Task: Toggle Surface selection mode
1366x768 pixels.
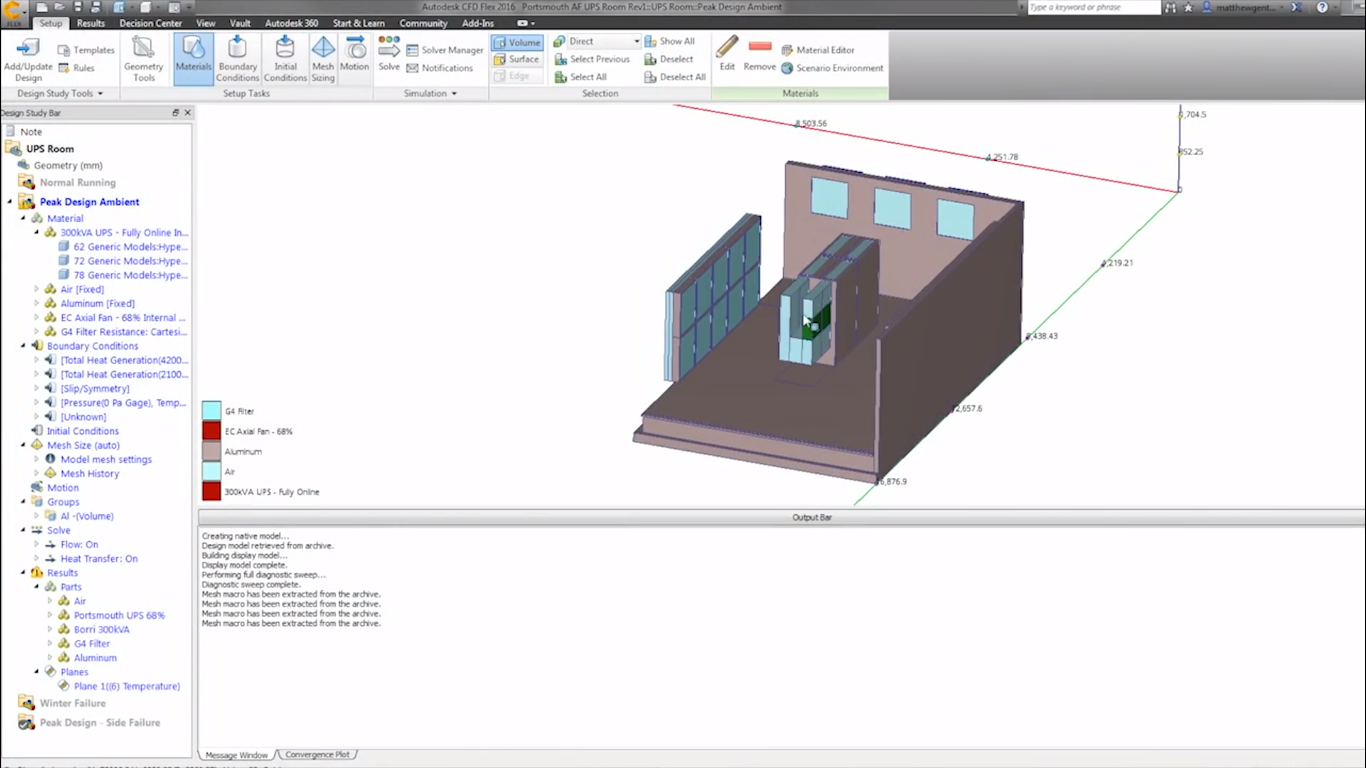Action: click(x=517, y=59)
